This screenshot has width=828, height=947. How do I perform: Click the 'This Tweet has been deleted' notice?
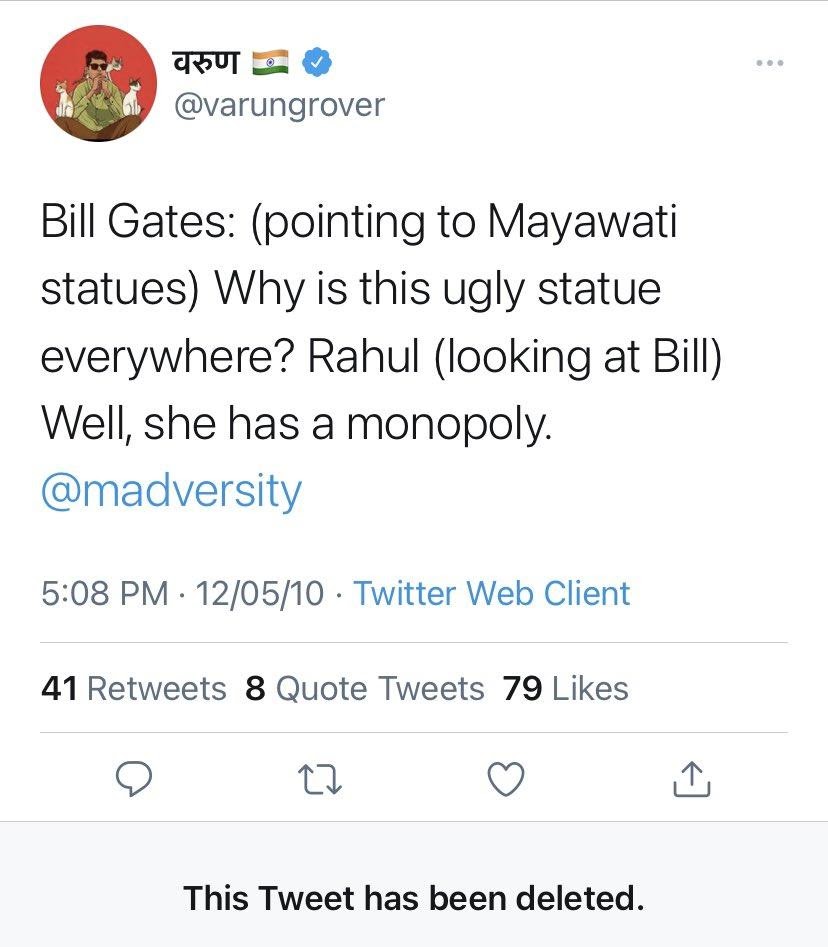tap(413, 898)
